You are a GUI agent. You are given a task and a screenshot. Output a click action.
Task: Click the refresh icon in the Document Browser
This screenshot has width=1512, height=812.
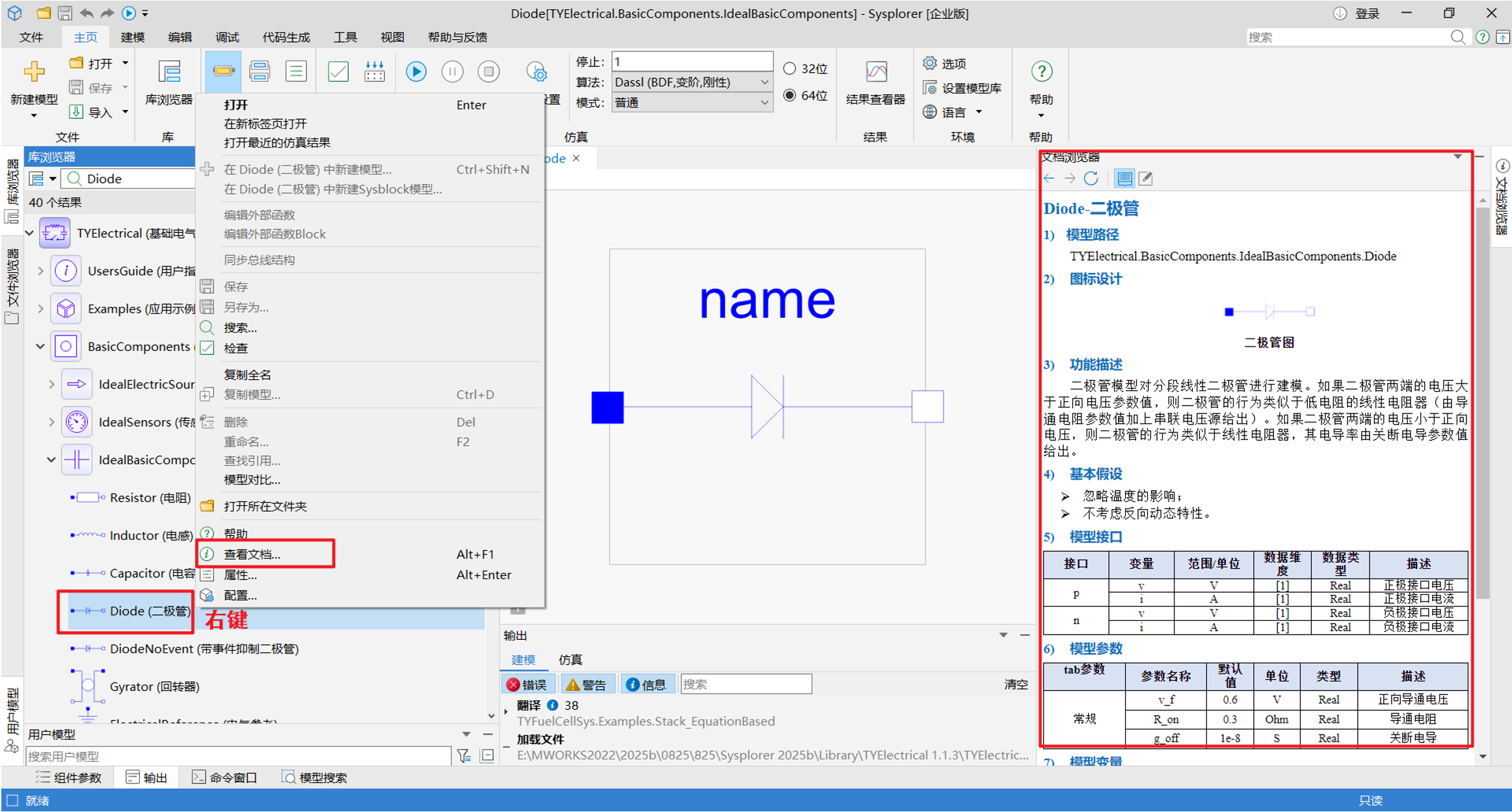pos(1091,178)
